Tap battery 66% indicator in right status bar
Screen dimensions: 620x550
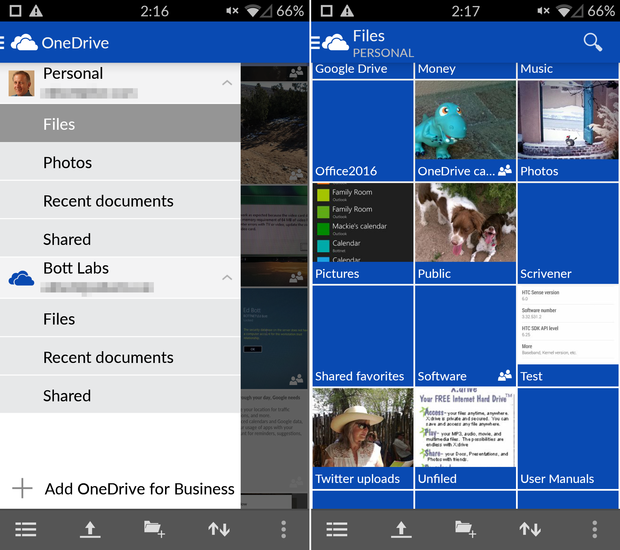coord(601,11)
